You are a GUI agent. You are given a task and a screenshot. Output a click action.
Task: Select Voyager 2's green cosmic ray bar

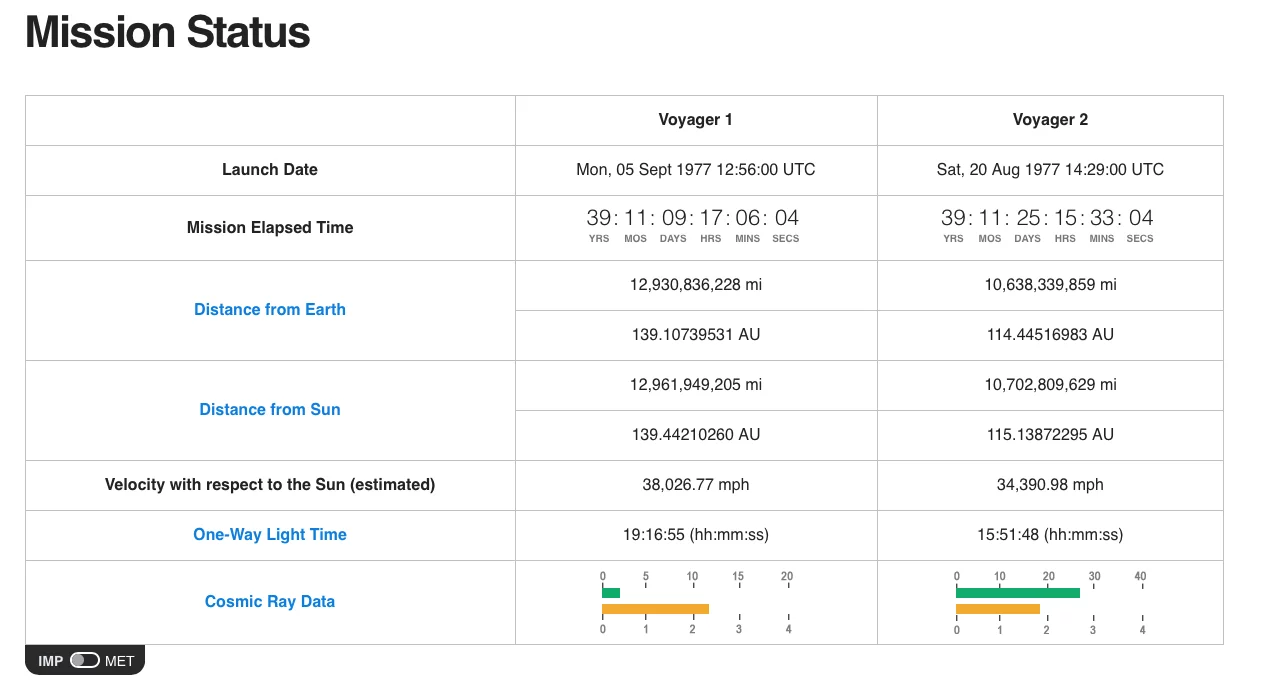tap(1018, 593)
